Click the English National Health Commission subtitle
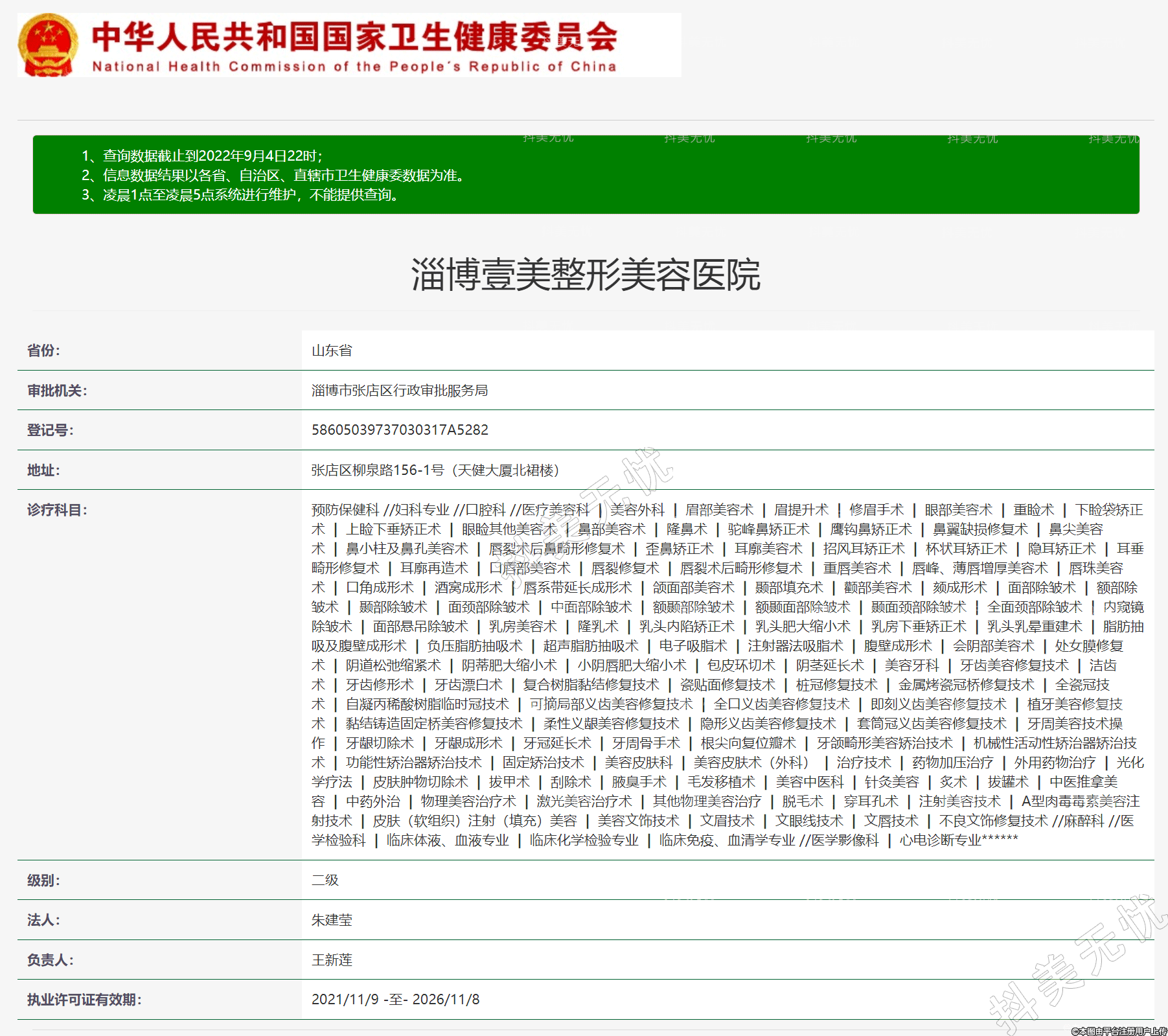1168x1036 pixels. (x=354, y=67)
